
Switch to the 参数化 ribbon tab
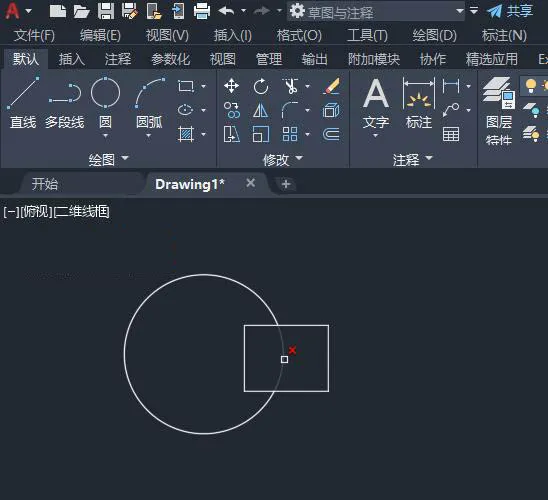coord(171,59)
